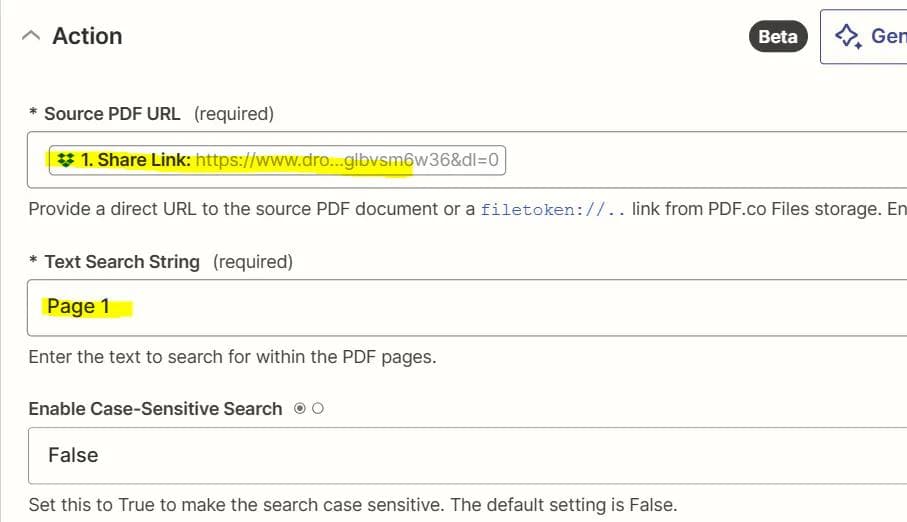907x522 pixels.
Task: Click the Action section heading
Action: [87, 36]
